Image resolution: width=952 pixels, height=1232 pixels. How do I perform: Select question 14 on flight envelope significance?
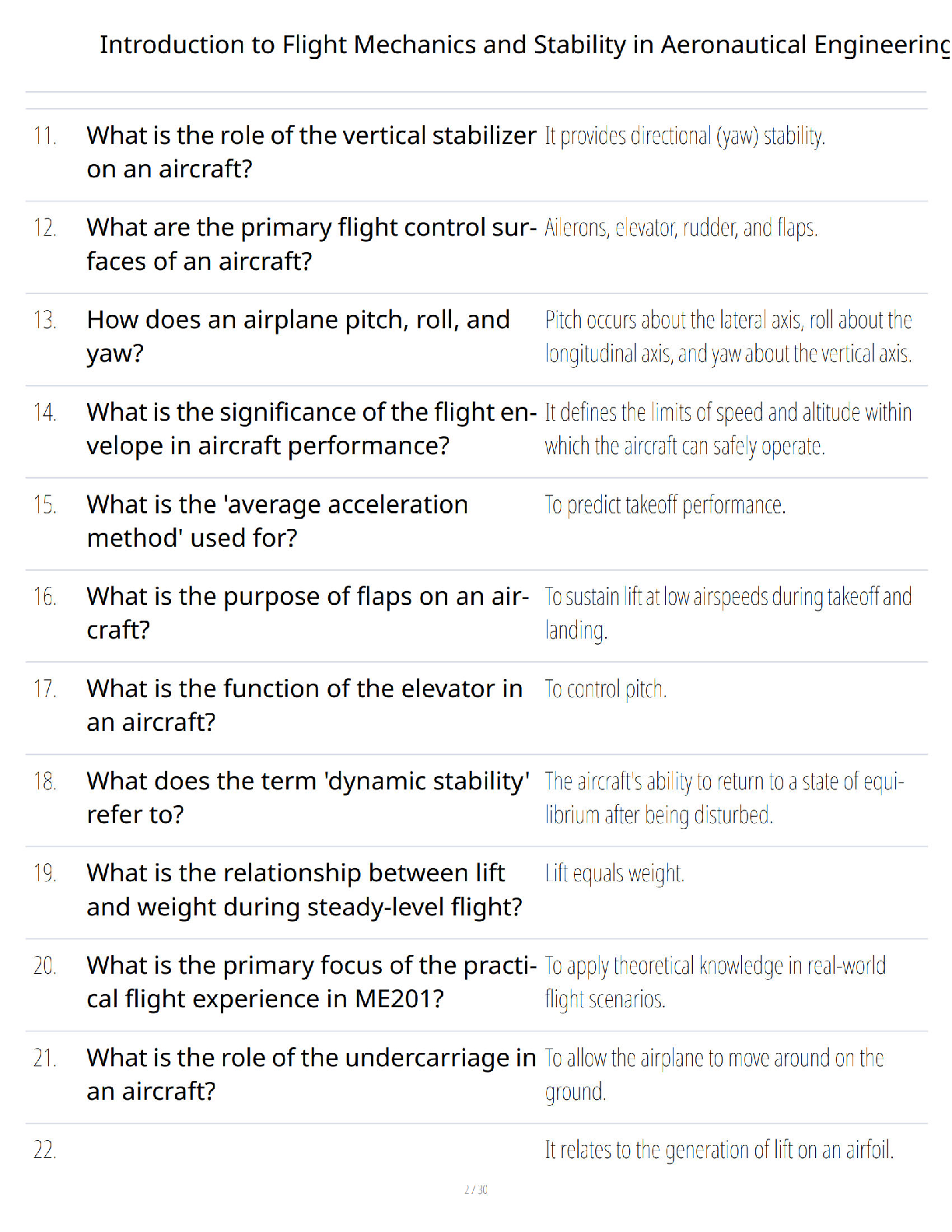(x=311, y=429)
